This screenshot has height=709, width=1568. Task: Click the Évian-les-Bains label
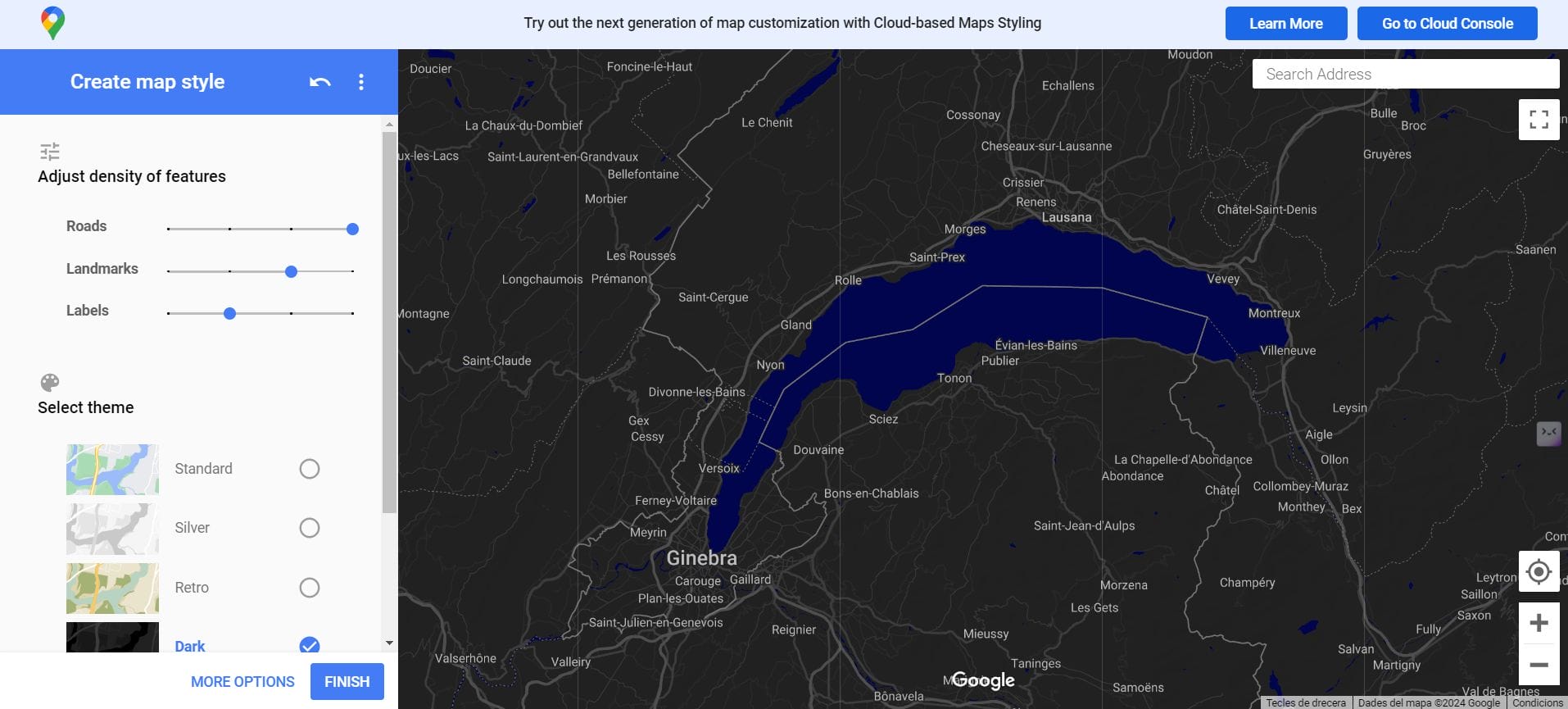tap(1036, 345)
